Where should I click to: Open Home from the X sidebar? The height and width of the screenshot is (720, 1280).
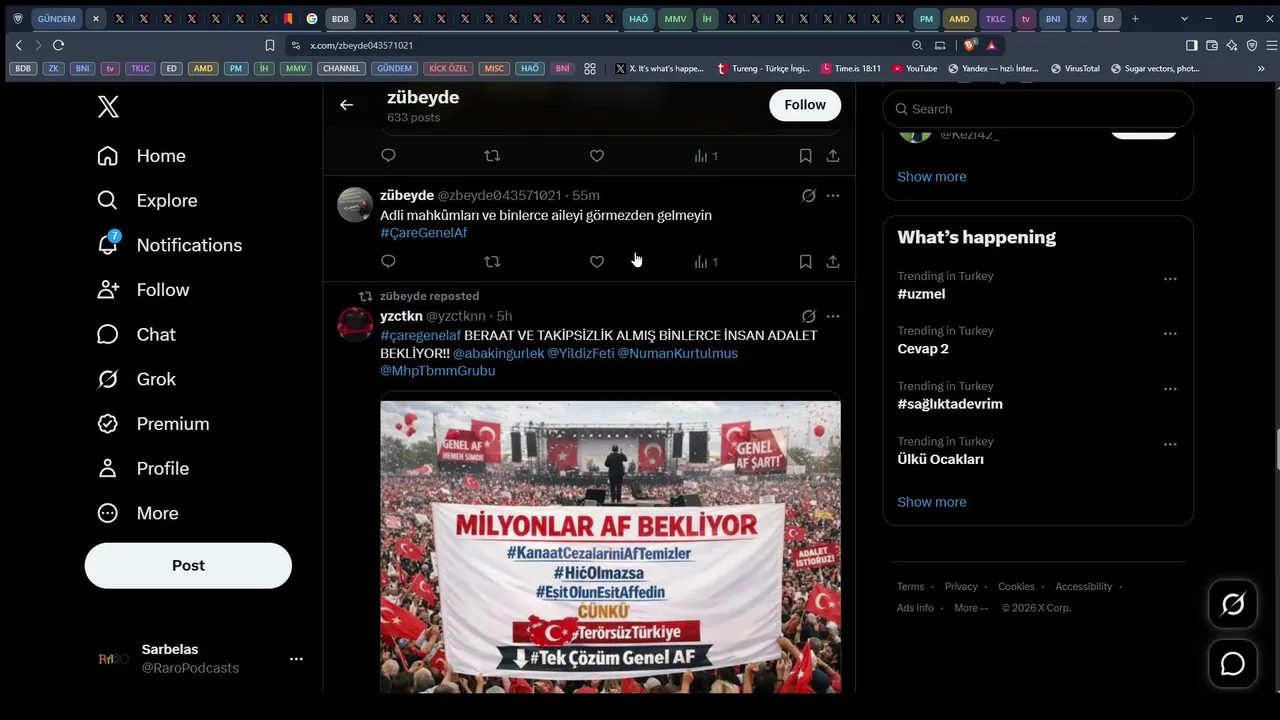[x=141, y=156]
